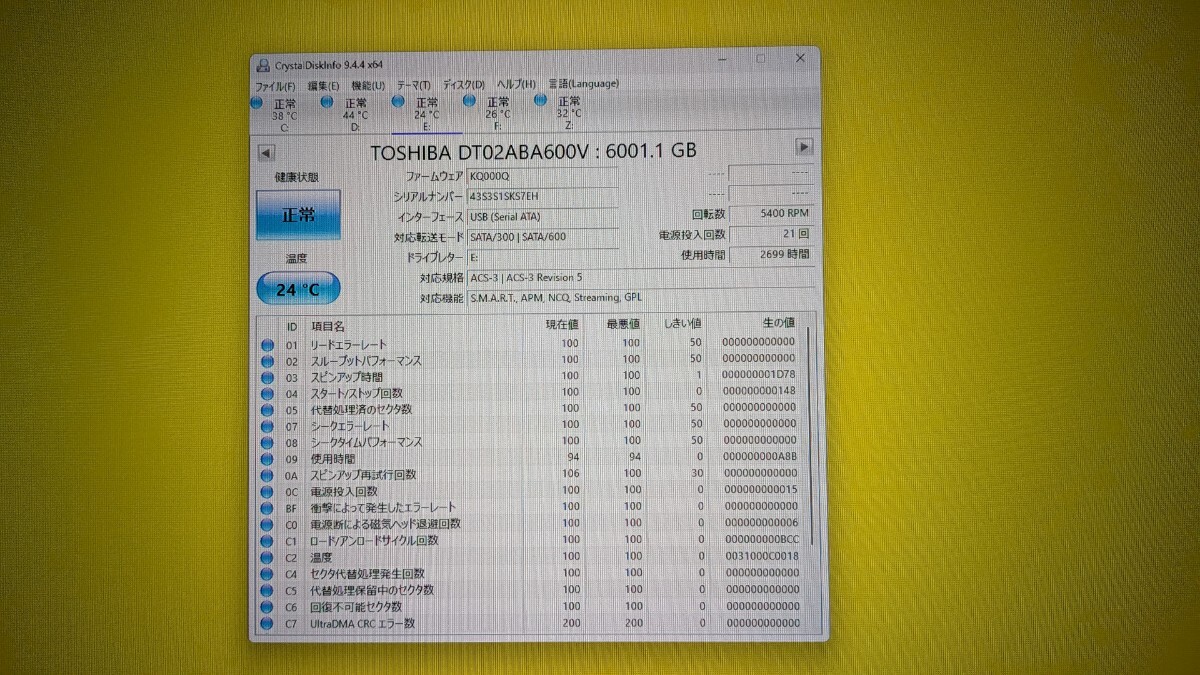1200x675 pixels.
Task: Select drive C: status icon at 38 °C
Action: (x=258, y=102)
